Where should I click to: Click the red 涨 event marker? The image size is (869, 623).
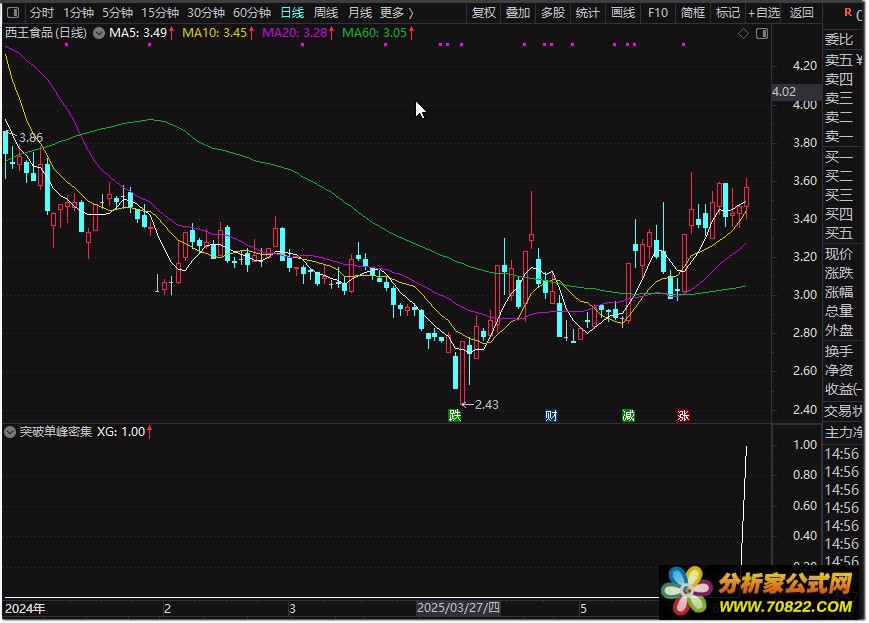pyautogui.click(x=683, y=415)
